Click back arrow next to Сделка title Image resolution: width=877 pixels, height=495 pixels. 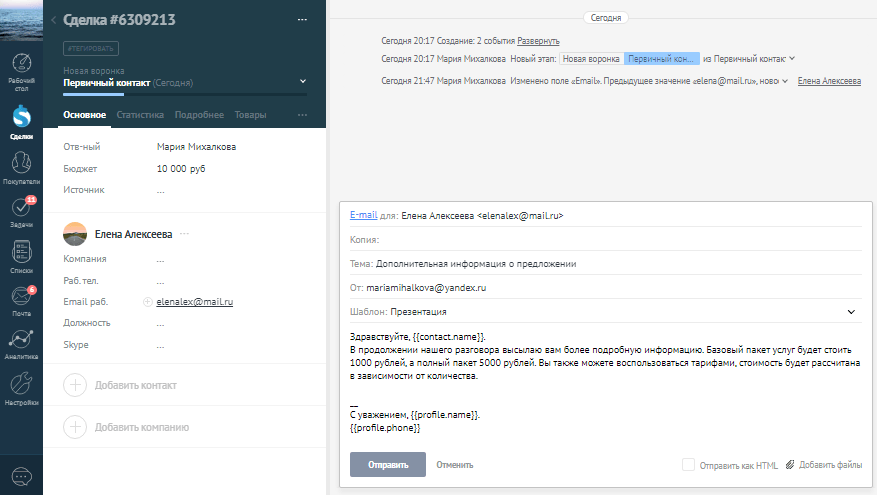pyautogui.click(x=52, y=20)
